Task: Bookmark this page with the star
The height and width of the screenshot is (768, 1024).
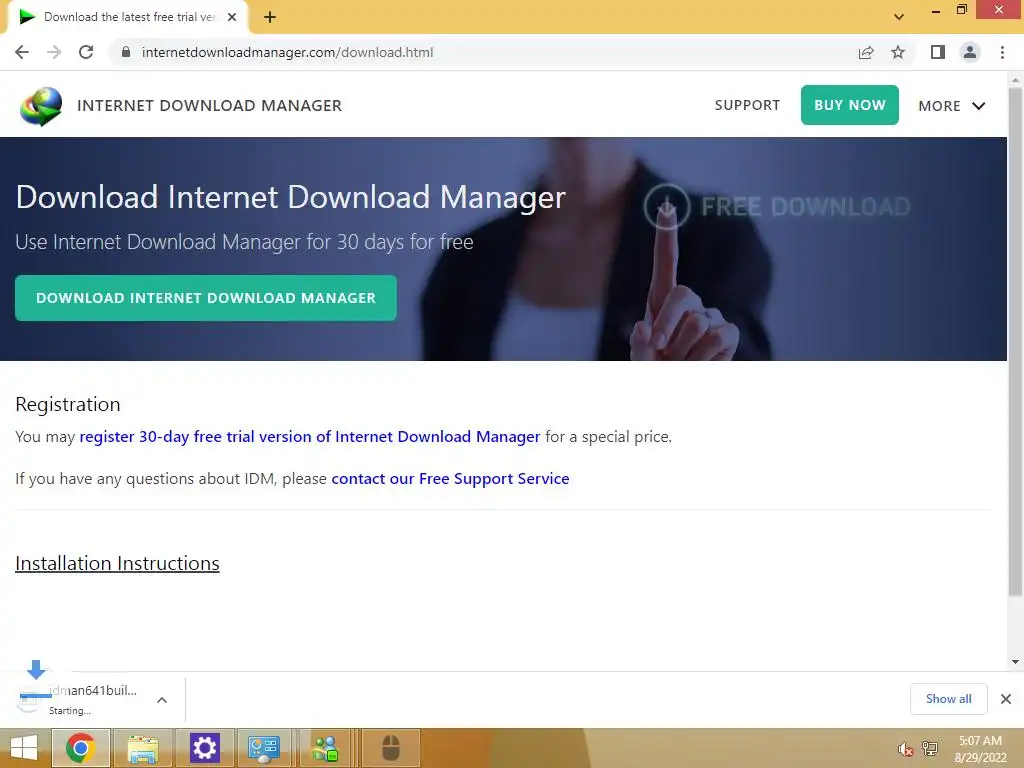Action: click(x=898, y=52)
